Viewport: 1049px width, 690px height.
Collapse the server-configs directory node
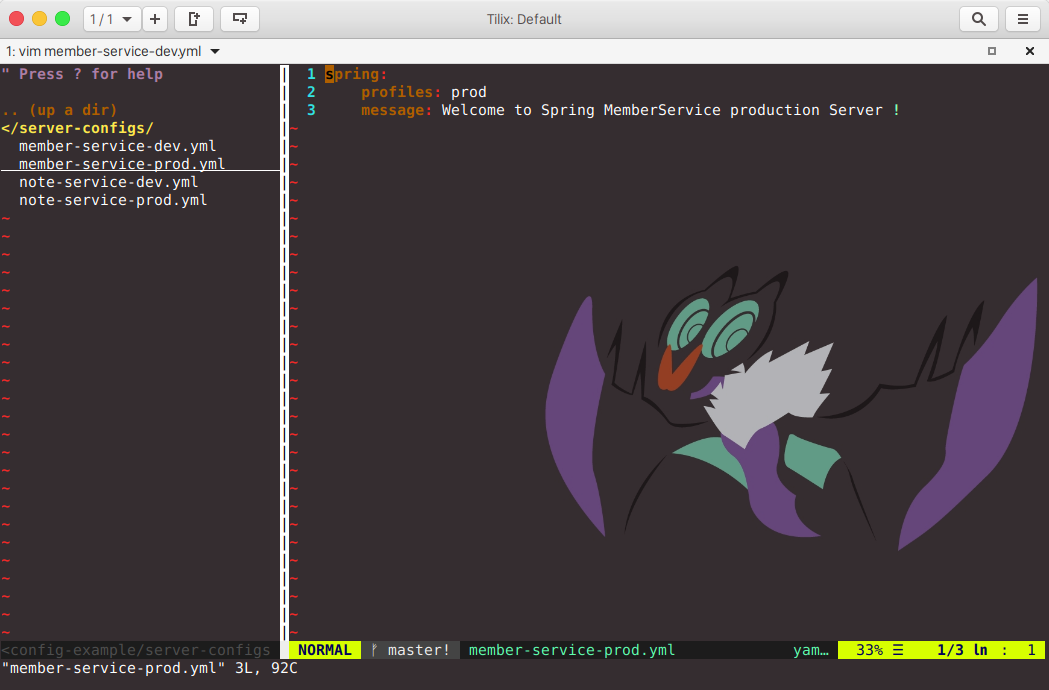click(78, 128)
